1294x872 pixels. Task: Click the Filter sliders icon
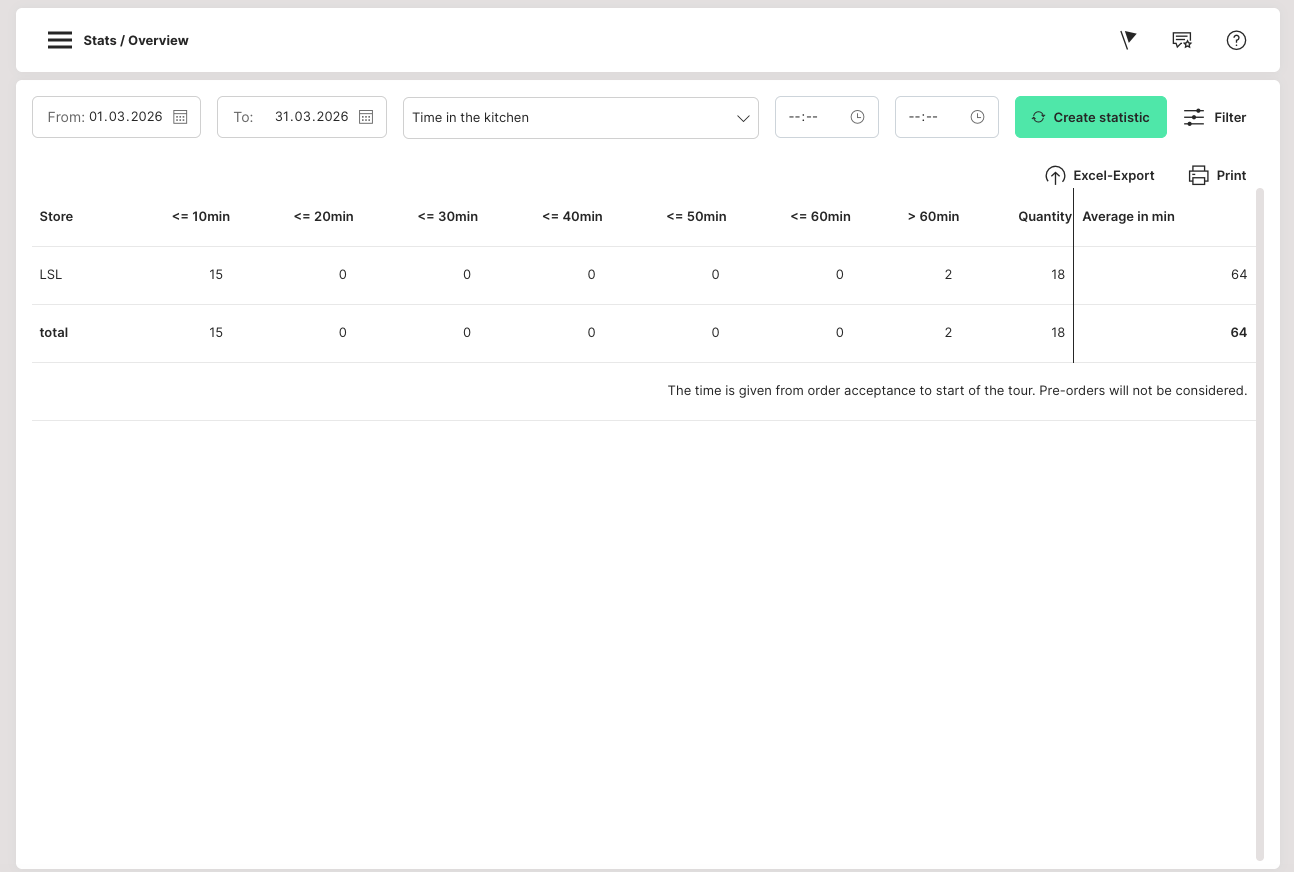point(1194,117)
